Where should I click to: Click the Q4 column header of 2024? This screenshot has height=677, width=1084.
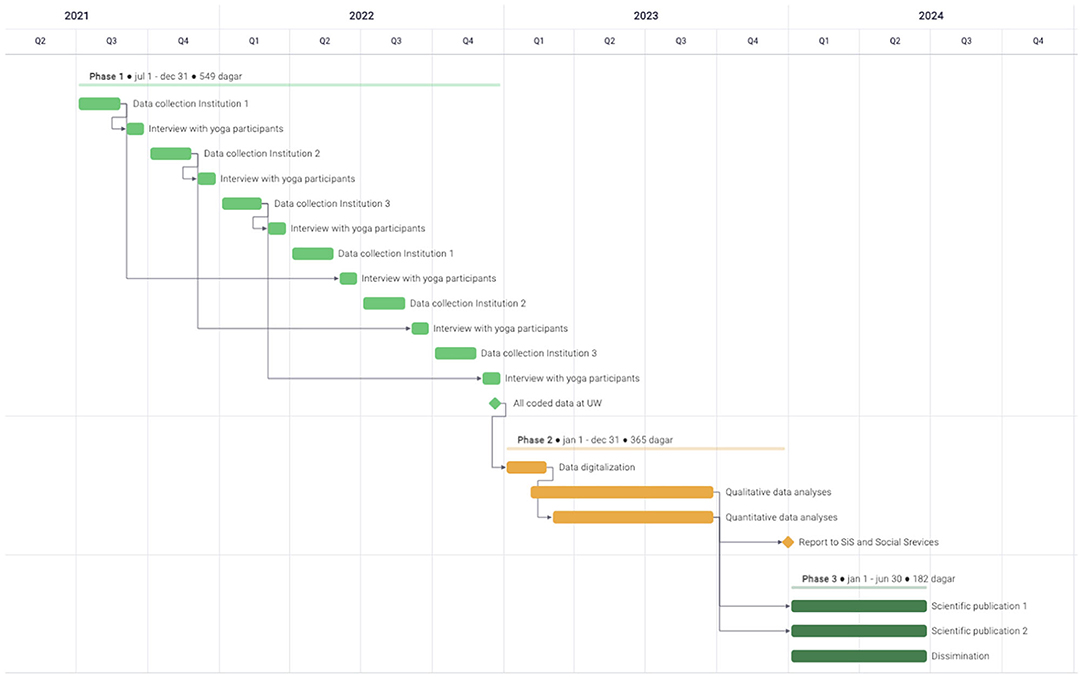(1038, 41)
